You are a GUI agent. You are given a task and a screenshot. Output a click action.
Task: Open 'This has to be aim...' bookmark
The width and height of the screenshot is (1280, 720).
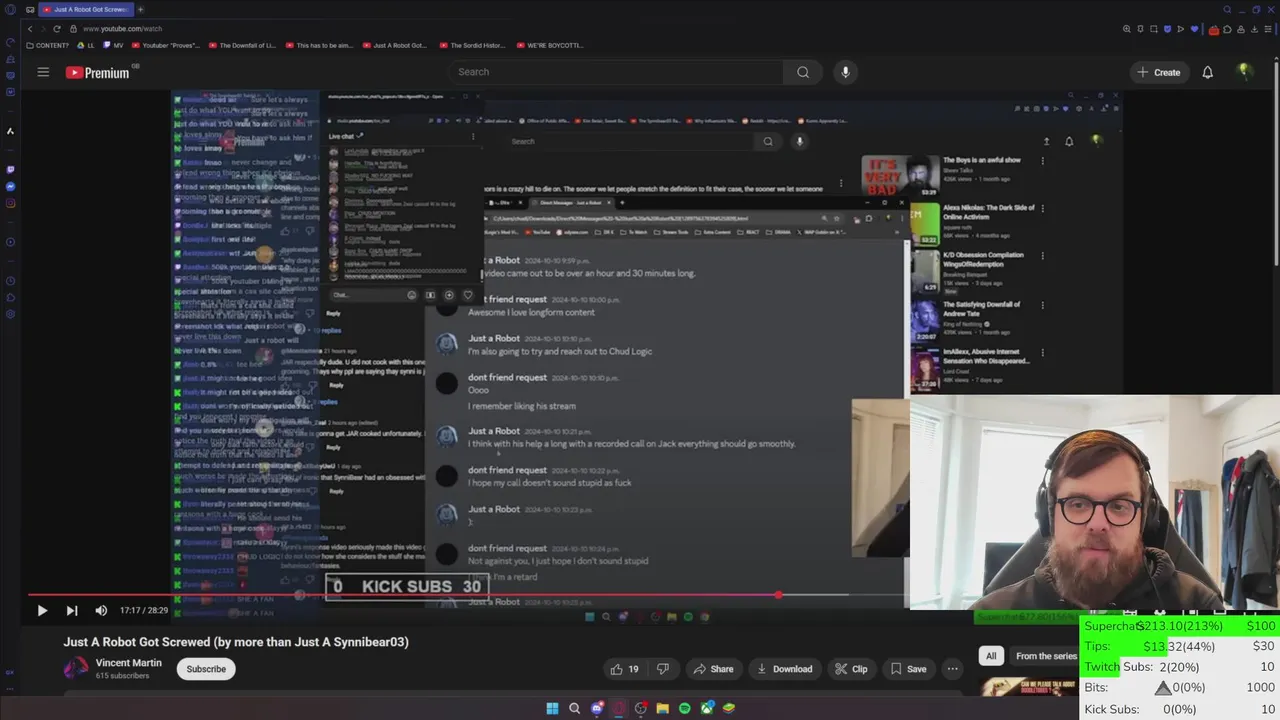point(319,45)
